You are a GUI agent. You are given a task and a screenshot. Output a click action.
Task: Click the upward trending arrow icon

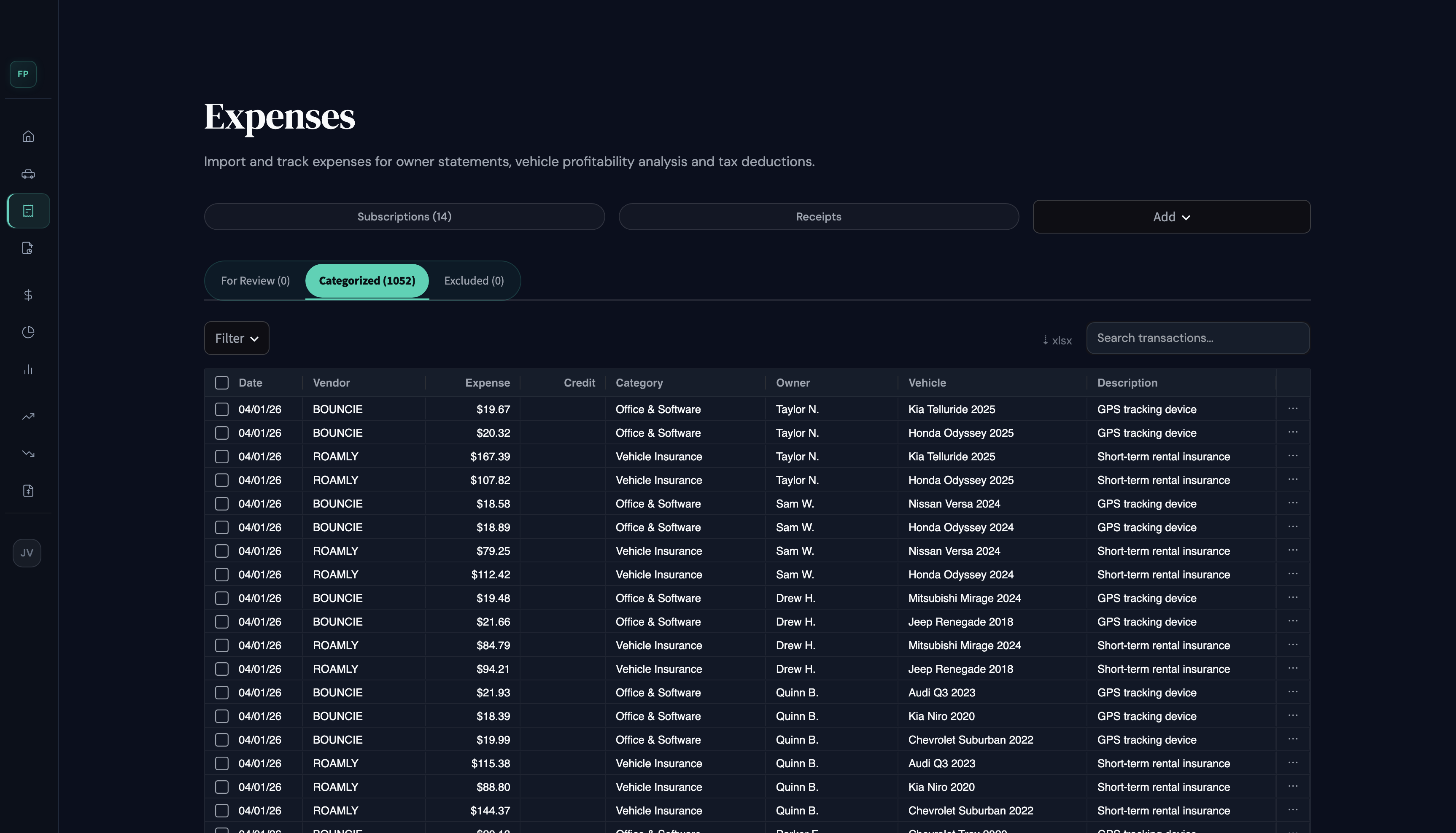[28, 416]
